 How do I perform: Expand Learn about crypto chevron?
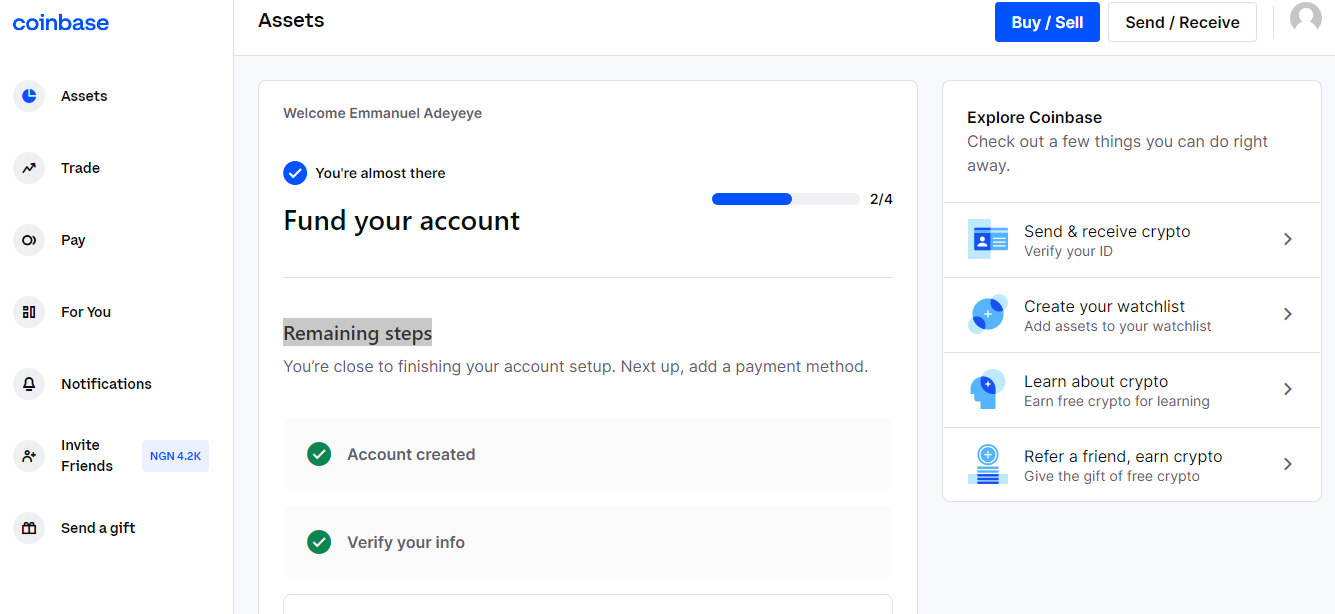pos(1288,389)
